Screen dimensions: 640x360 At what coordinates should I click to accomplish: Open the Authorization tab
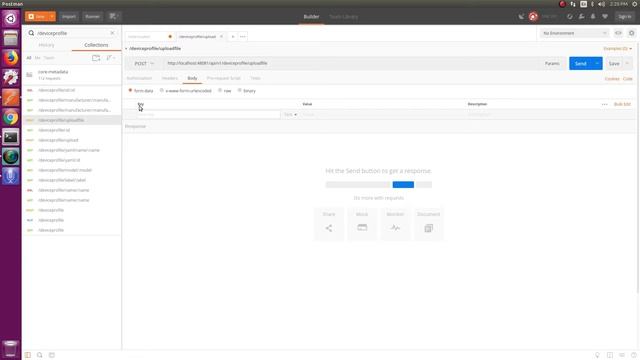click(x=139, y=78)
